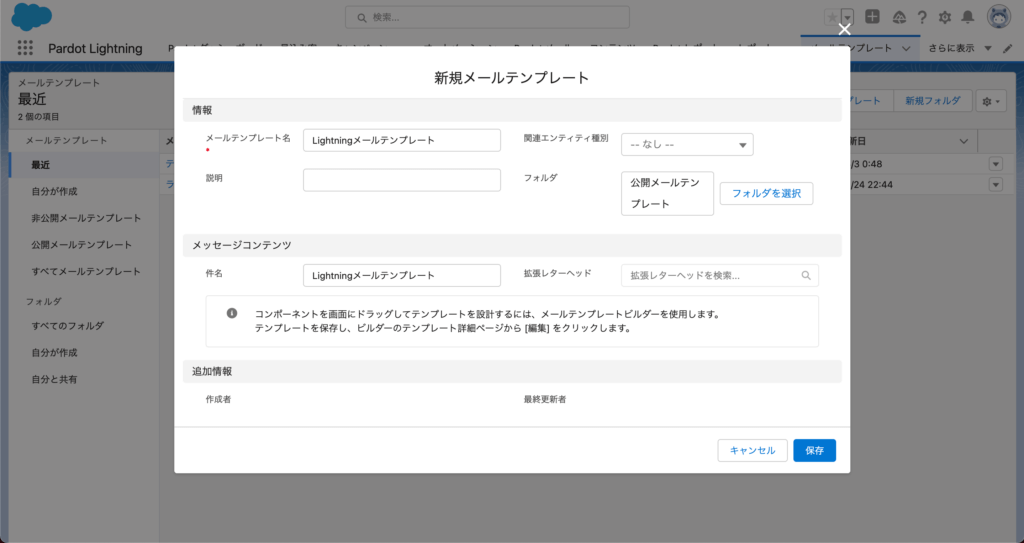Click the キャンセル button
This screenshot has height=543, width=1024.
click(x=752, y=450)
